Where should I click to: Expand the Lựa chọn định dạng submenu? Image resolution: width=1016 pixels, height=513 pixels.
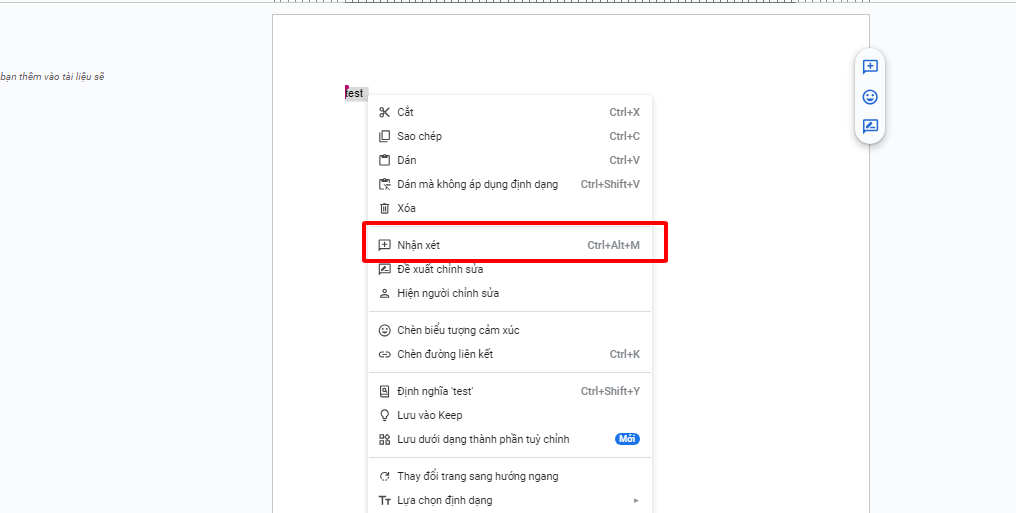444,500
